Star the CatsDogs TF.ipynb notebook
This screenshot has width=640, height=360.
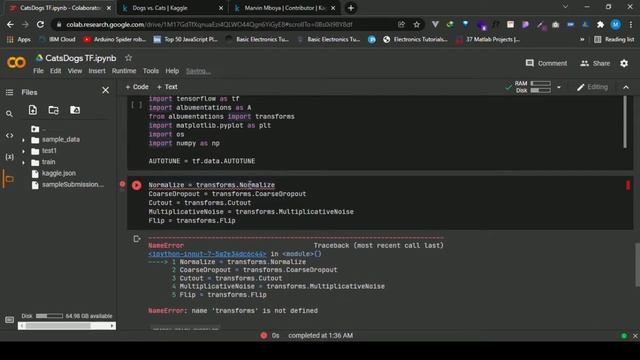(129, 58)
